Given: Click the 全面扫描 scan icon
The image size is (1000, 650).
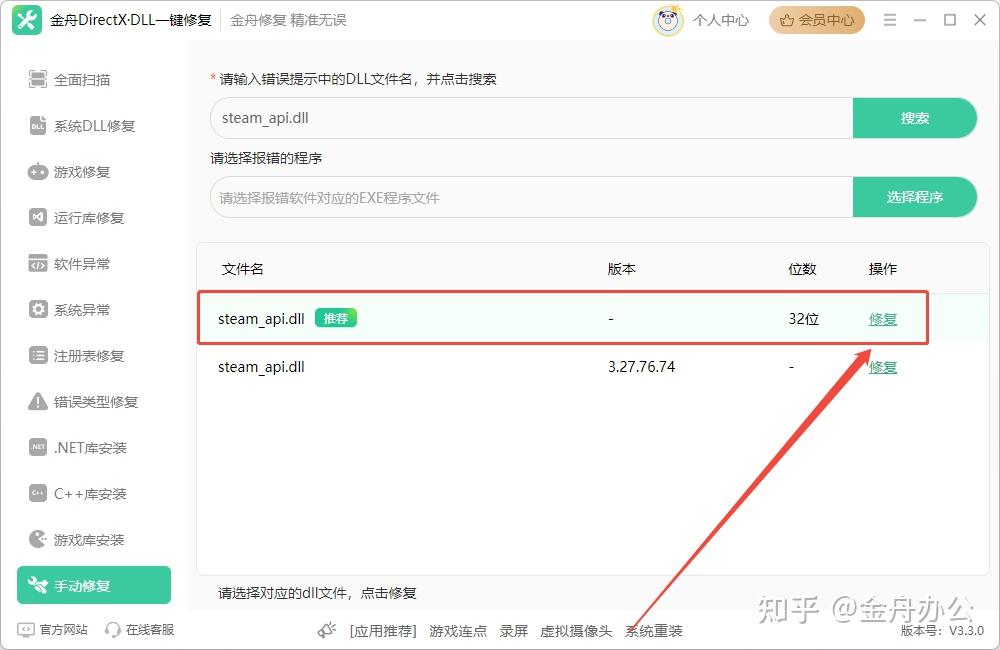Looking at the screenshot, I should point(38,79).
